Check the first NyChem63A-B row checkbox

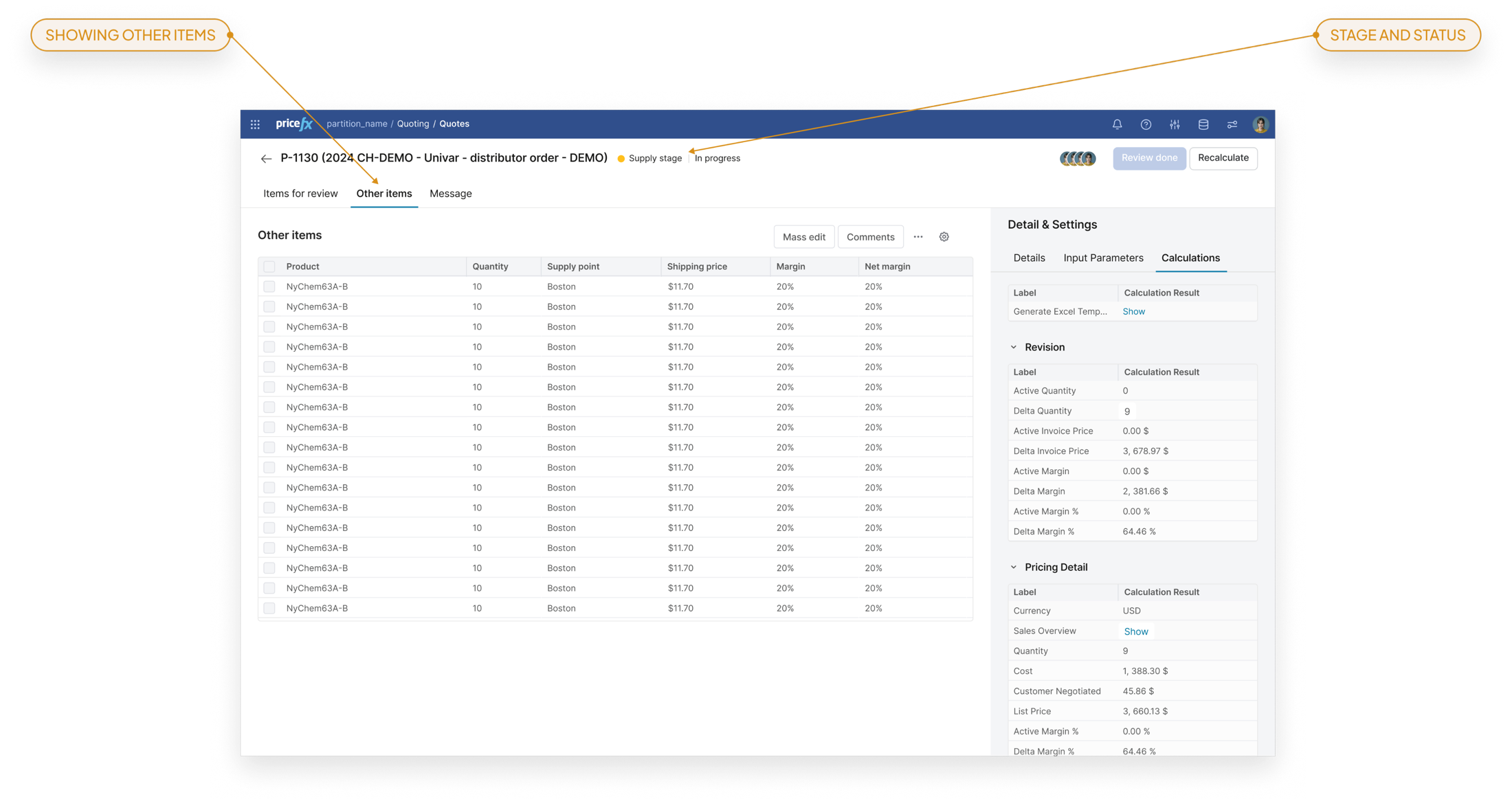click(x=269, y=286)
